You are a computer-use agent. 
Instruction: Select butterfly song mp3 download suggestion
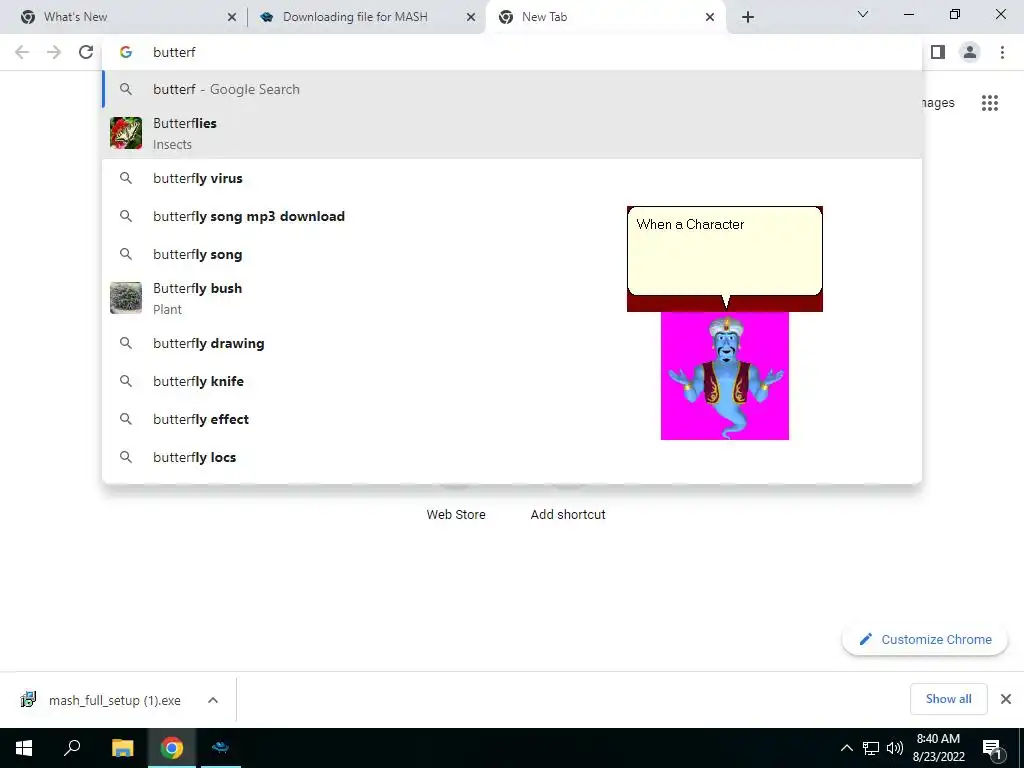tap(513, 216)
